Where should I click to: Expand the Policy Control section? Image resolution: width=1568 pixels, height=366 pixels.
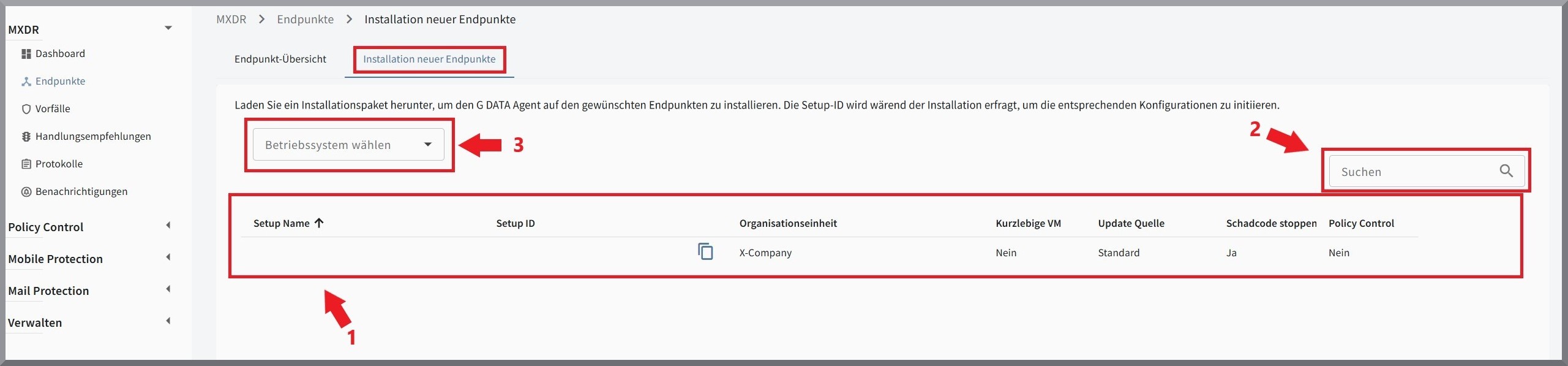click(168, 226)
